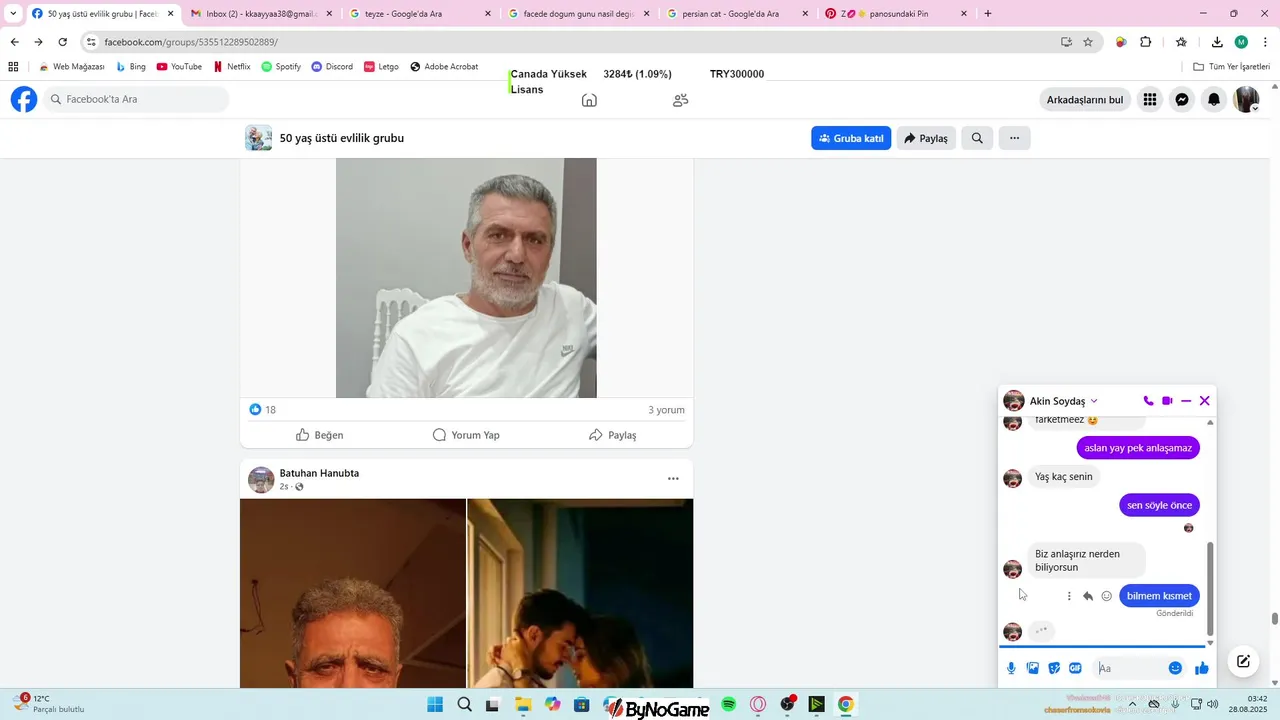The height and width of the screenshot is (720, 1280).
Task: Go to the Facebook home page logo
Action: tap(24, 100)
